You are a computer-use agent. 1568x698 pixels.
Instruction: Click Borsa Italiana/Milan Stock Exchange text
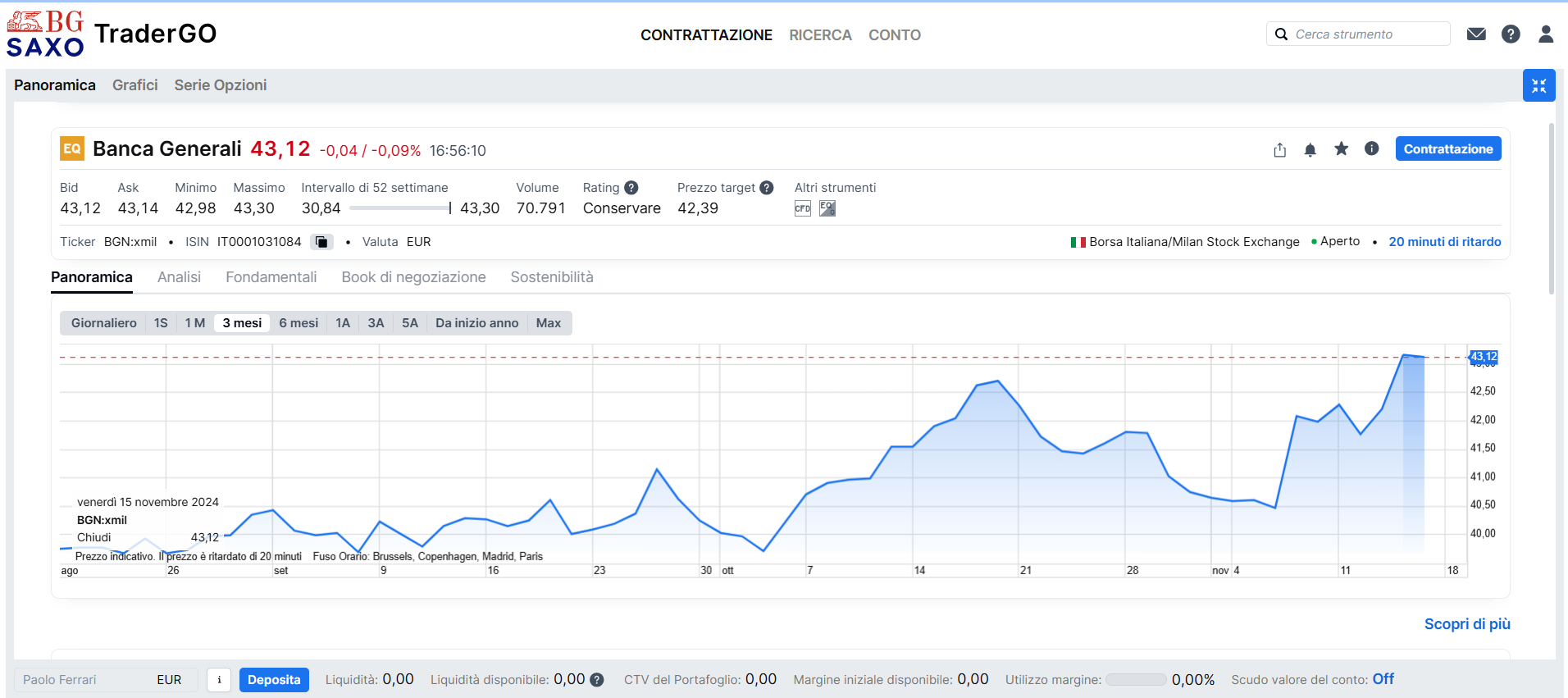tap(1194, 242)
